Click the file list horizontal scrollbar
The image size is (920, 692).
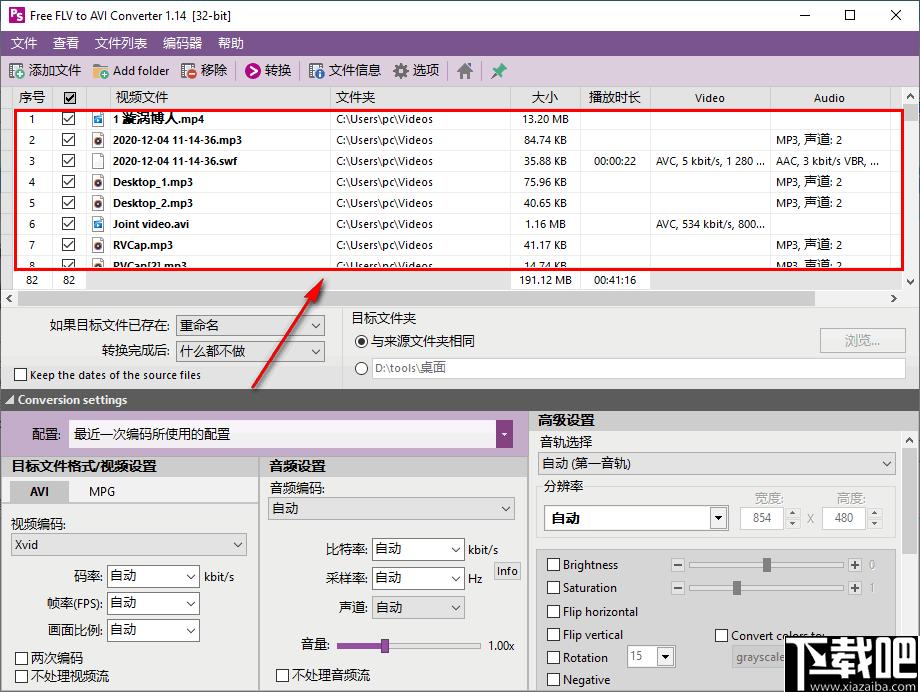[416, 298]
